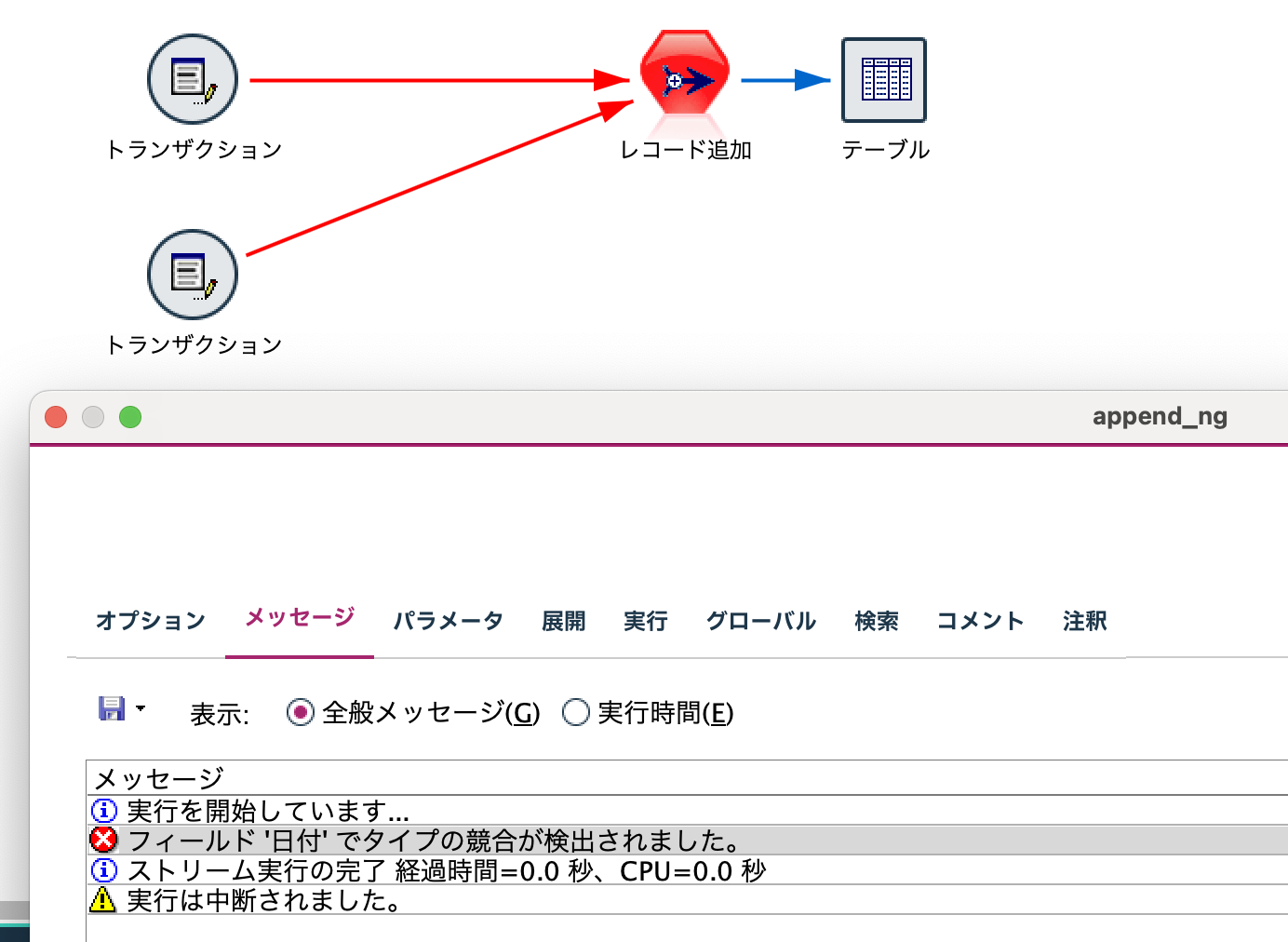Open the パラメータ tab

click(x=449, y=621)
